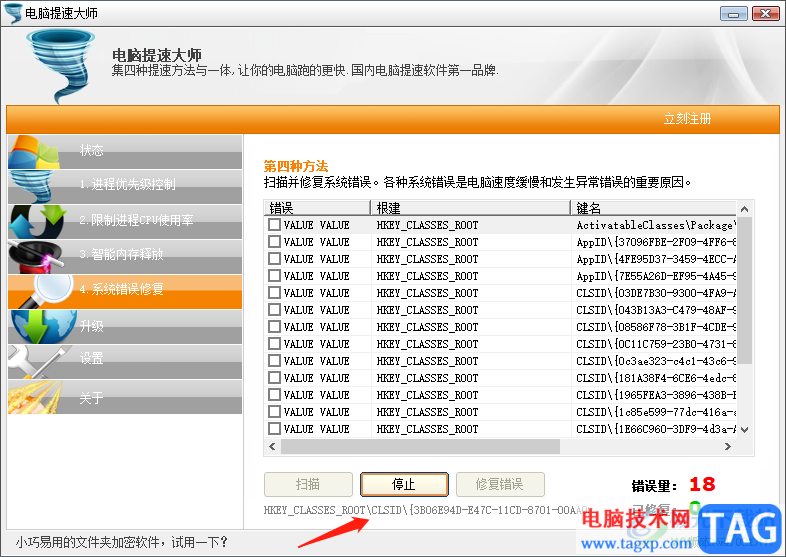Click the file encryption software promo link

point(122,542)
